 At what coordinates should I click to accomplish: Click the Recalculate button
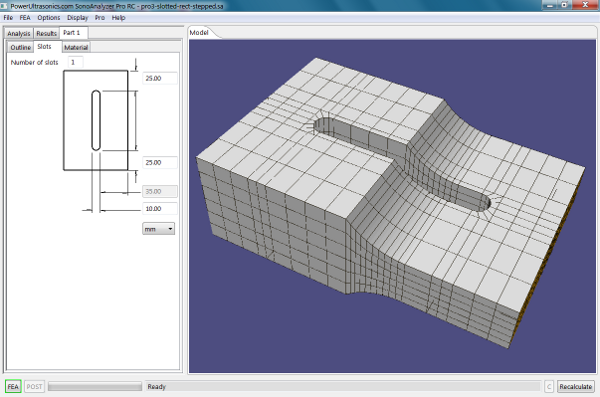[576, 387]
